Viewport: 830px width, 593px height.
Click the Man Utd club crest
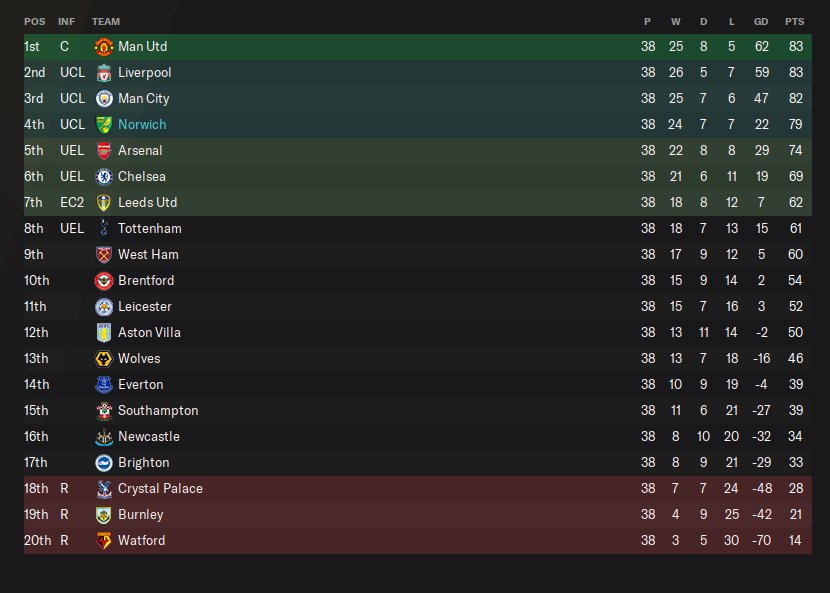pos(104,47)
